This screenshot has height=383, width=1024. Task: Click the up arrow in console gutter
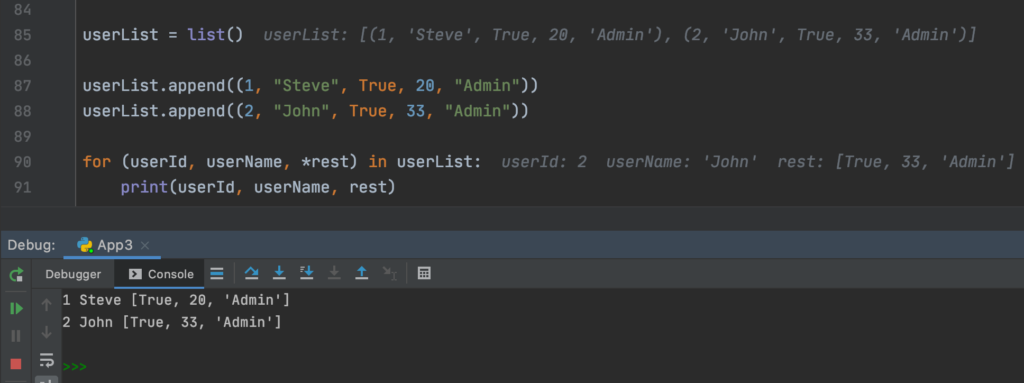click(x=46, y=305)
